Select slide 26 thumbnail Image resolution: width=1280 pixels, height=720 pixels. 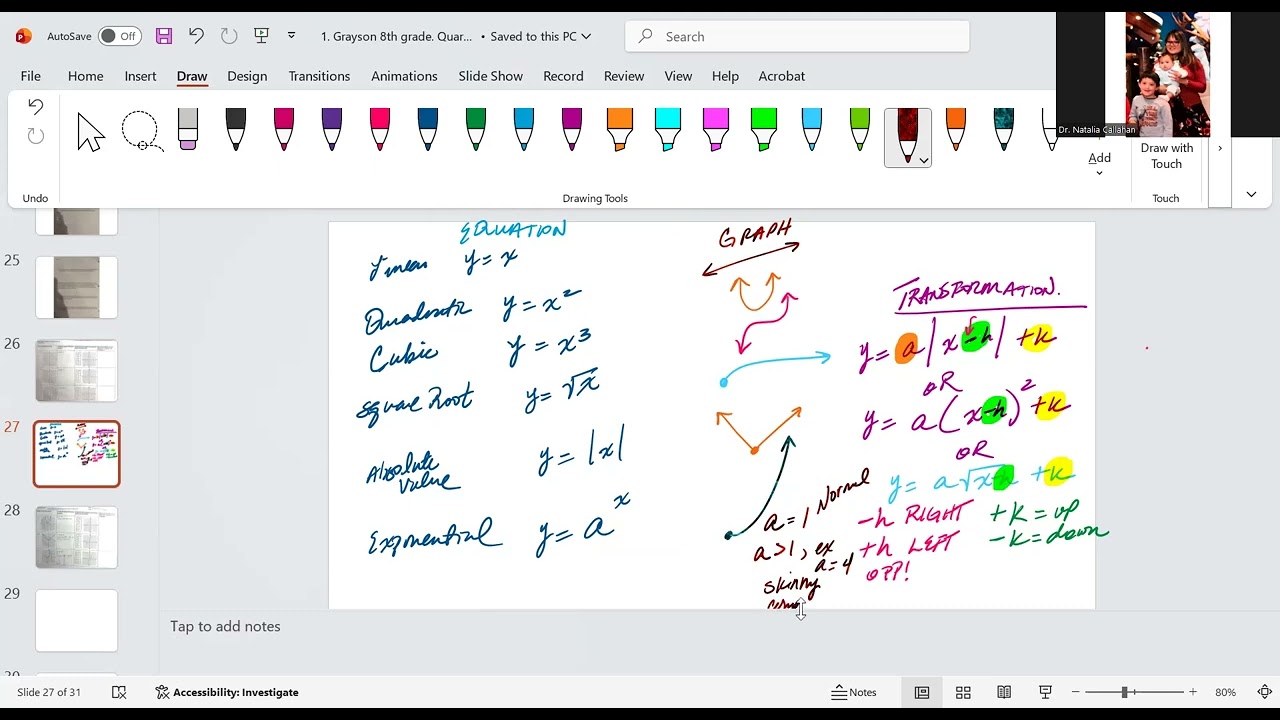pos(77,370)
